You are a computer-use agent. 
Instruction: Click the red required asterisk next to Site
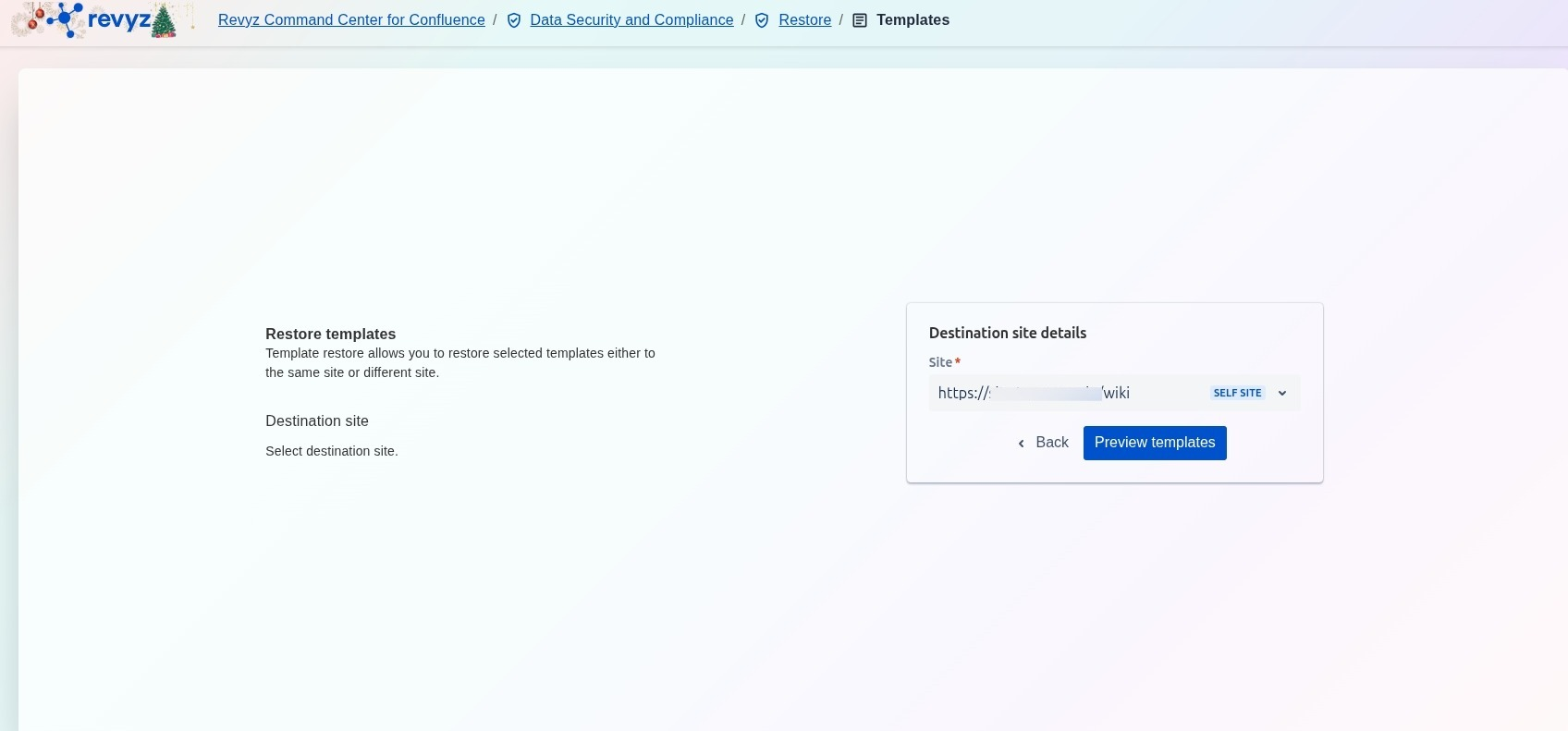[958, 362]
